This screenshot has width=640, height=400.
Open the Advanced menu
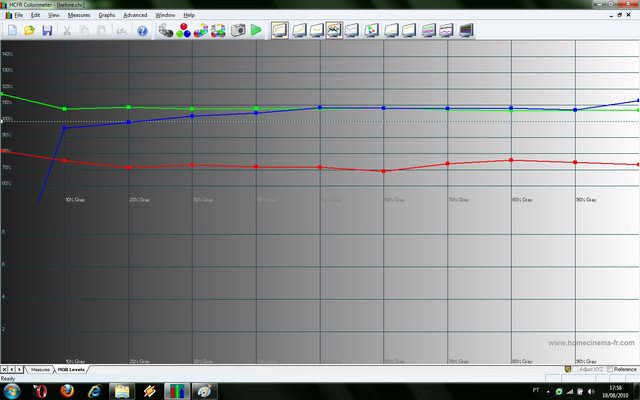click(x=135, y=15)
